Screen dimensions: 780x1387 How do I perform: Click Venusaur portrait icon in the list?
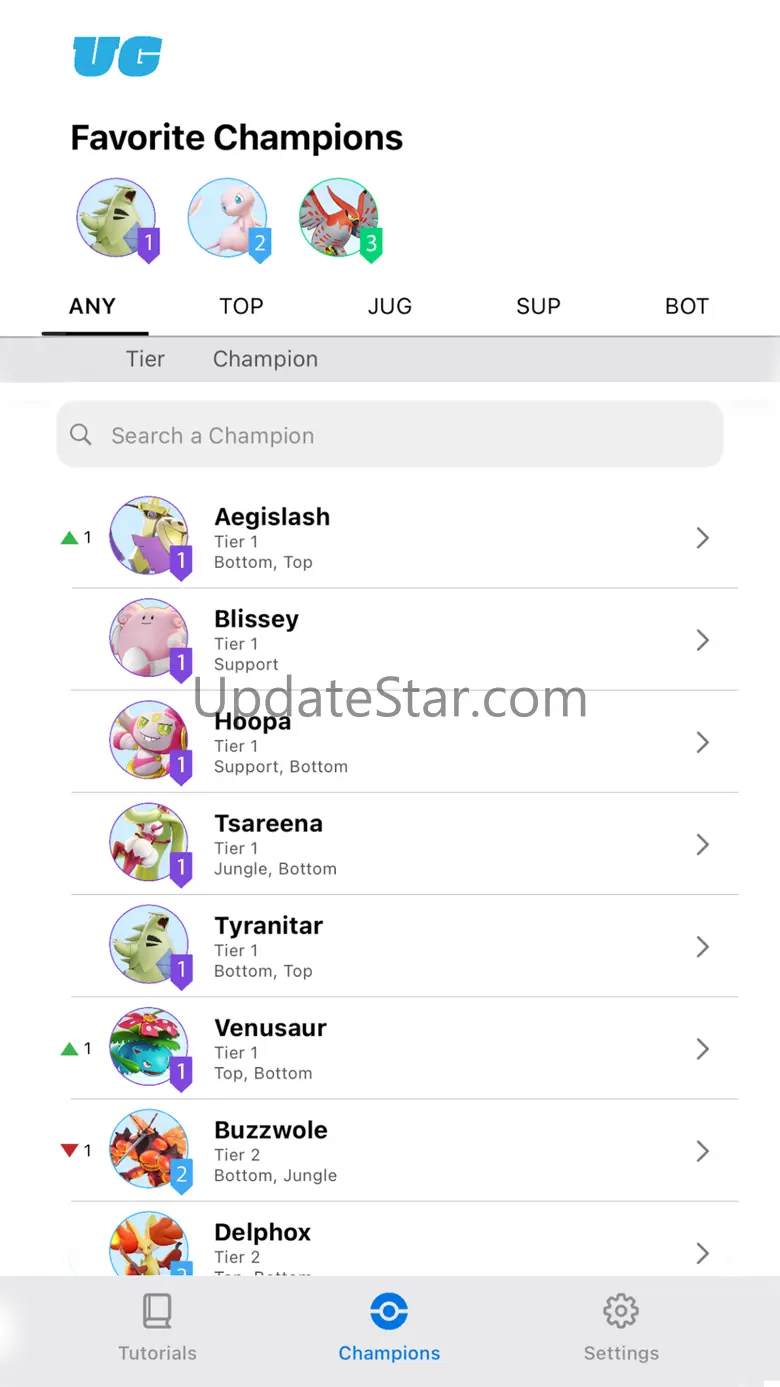[x=149, y=1047]
